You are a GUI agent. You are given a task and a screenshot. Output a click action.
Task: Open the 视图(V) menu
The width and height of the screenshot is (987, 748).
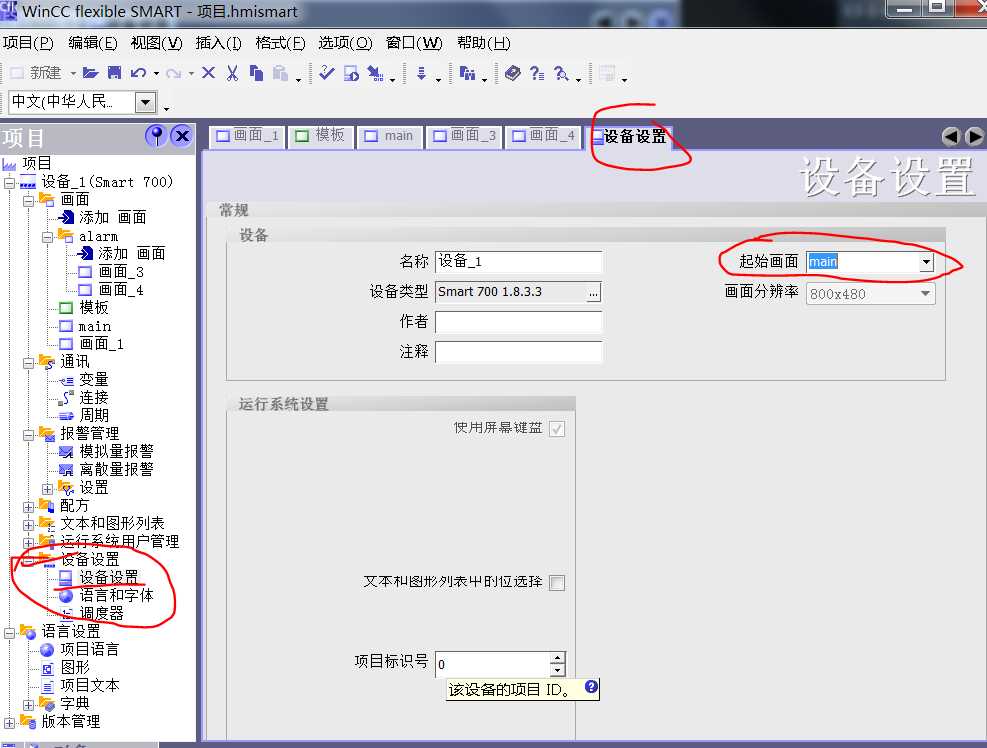(x=156, y=43)
